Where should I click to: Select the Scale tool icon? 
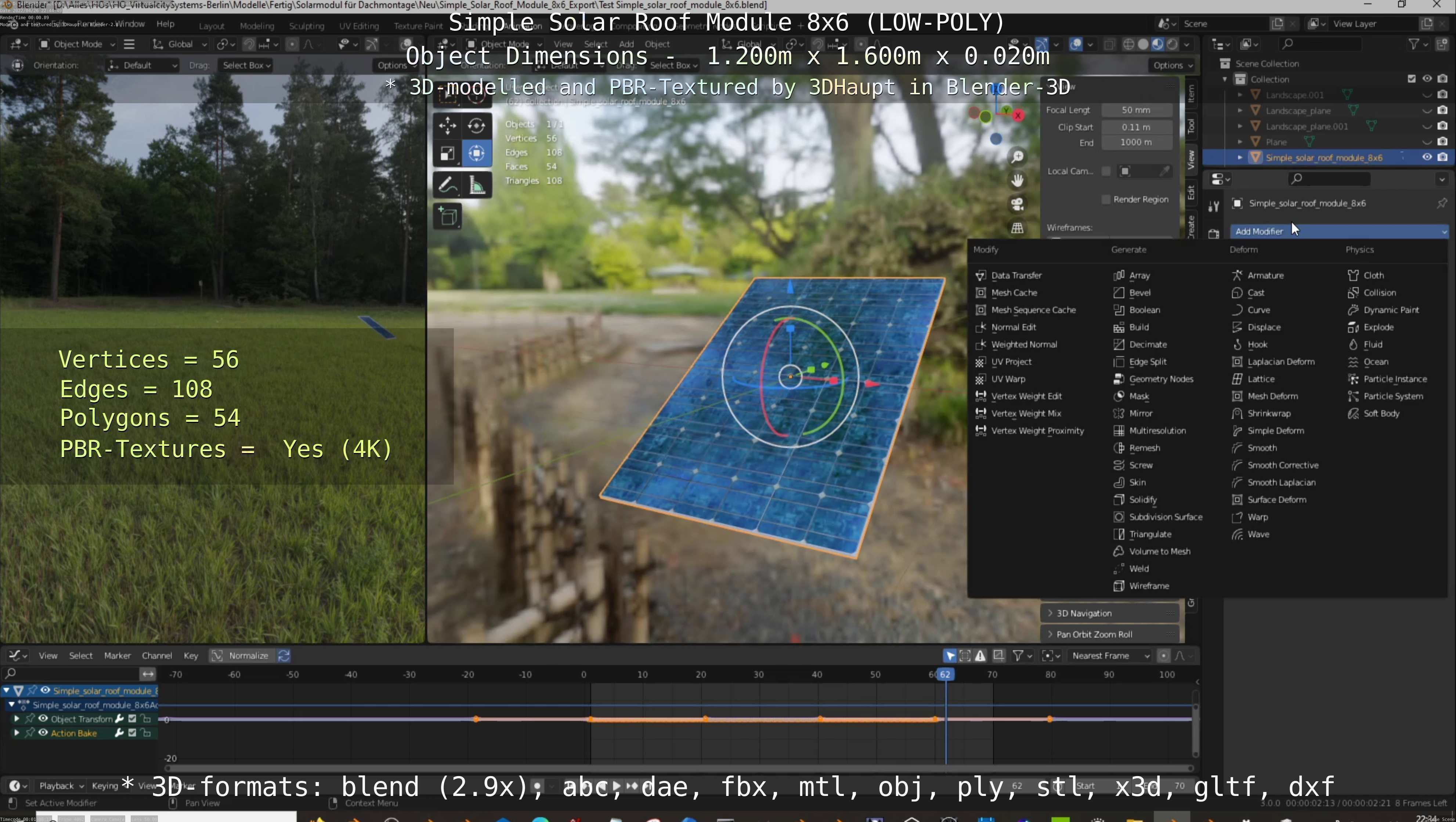tap(447, 154)
